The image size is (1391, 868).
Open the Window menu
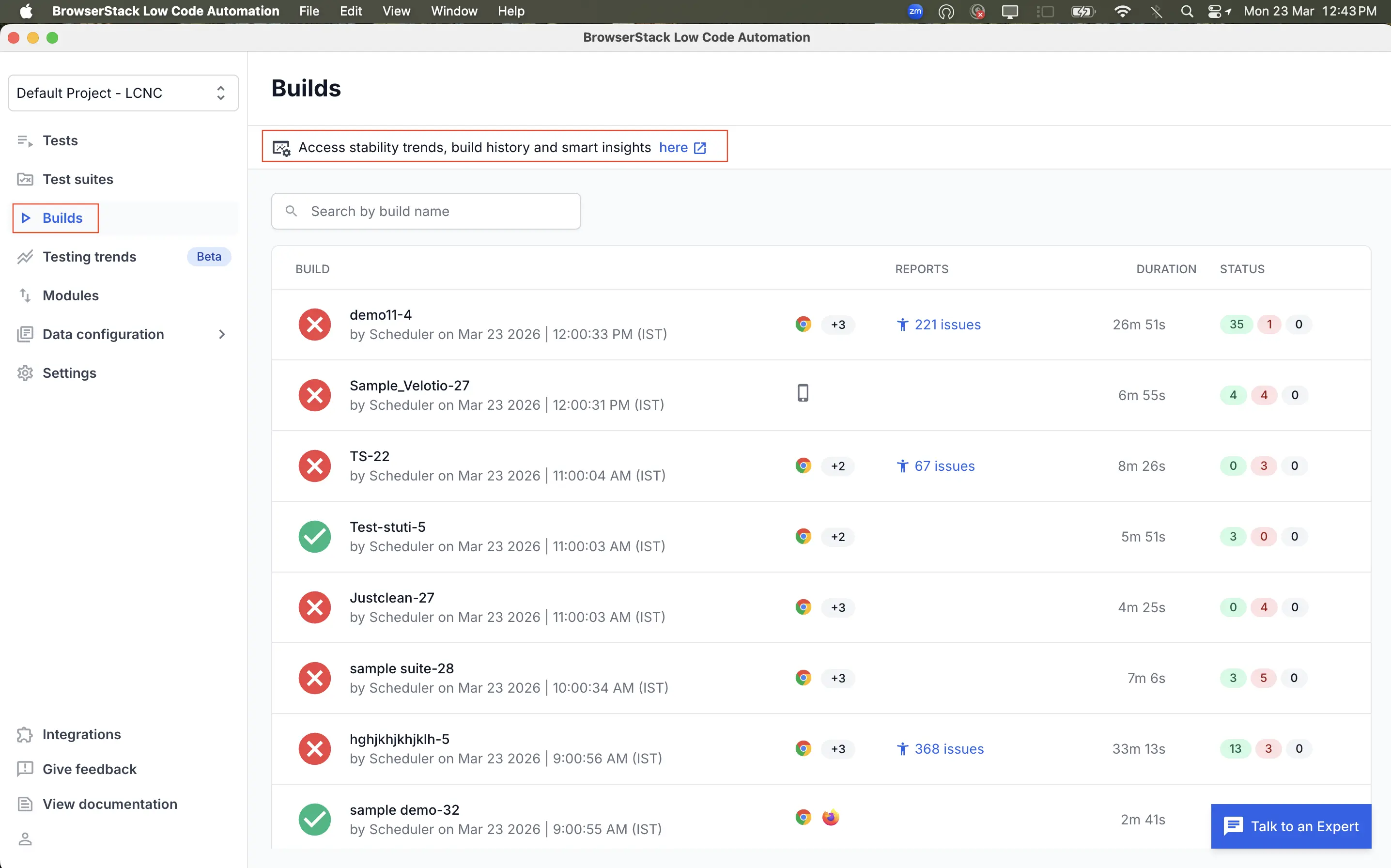[x=453, y=11]
